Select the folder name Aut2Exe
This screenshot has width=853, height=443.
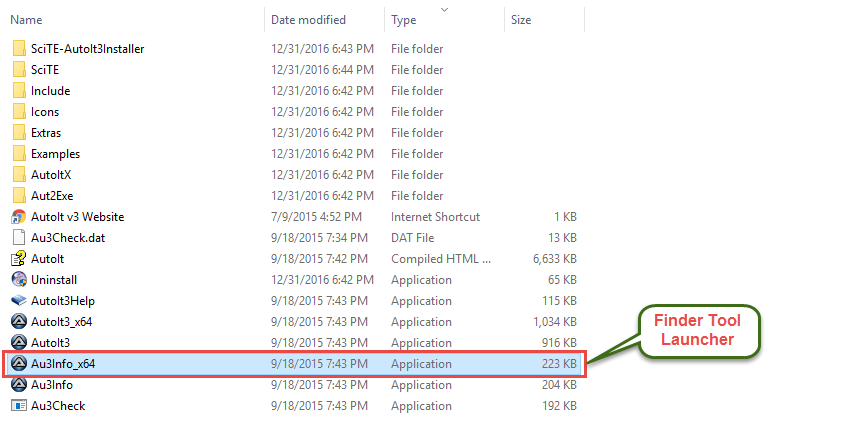coord(52,195)
